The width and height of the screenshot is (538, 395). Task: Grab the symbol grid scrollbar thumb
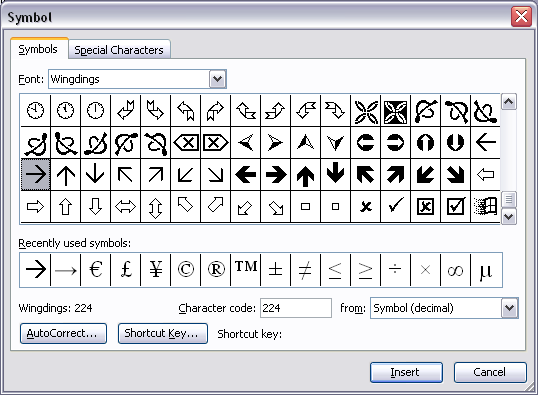[509, 199]
